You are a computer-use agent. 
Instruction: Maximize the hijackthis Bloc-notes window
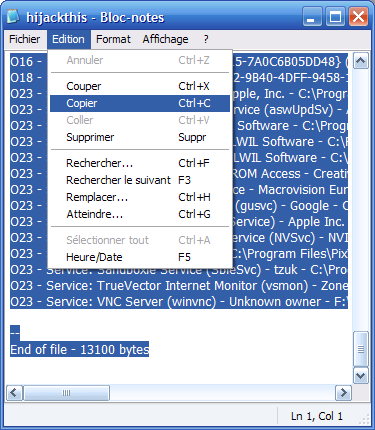pos(335,17)
